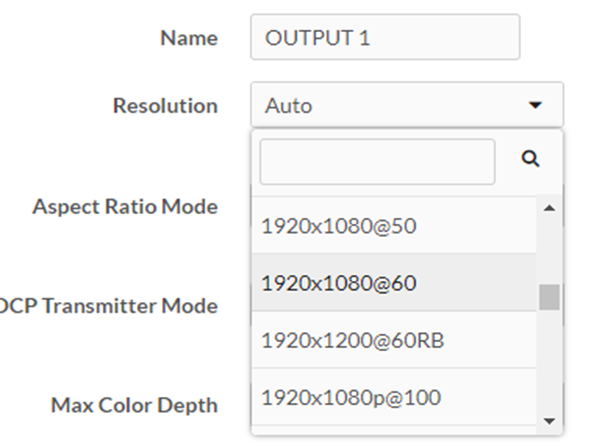
Task: Click the Name field label
Action: 189,38
